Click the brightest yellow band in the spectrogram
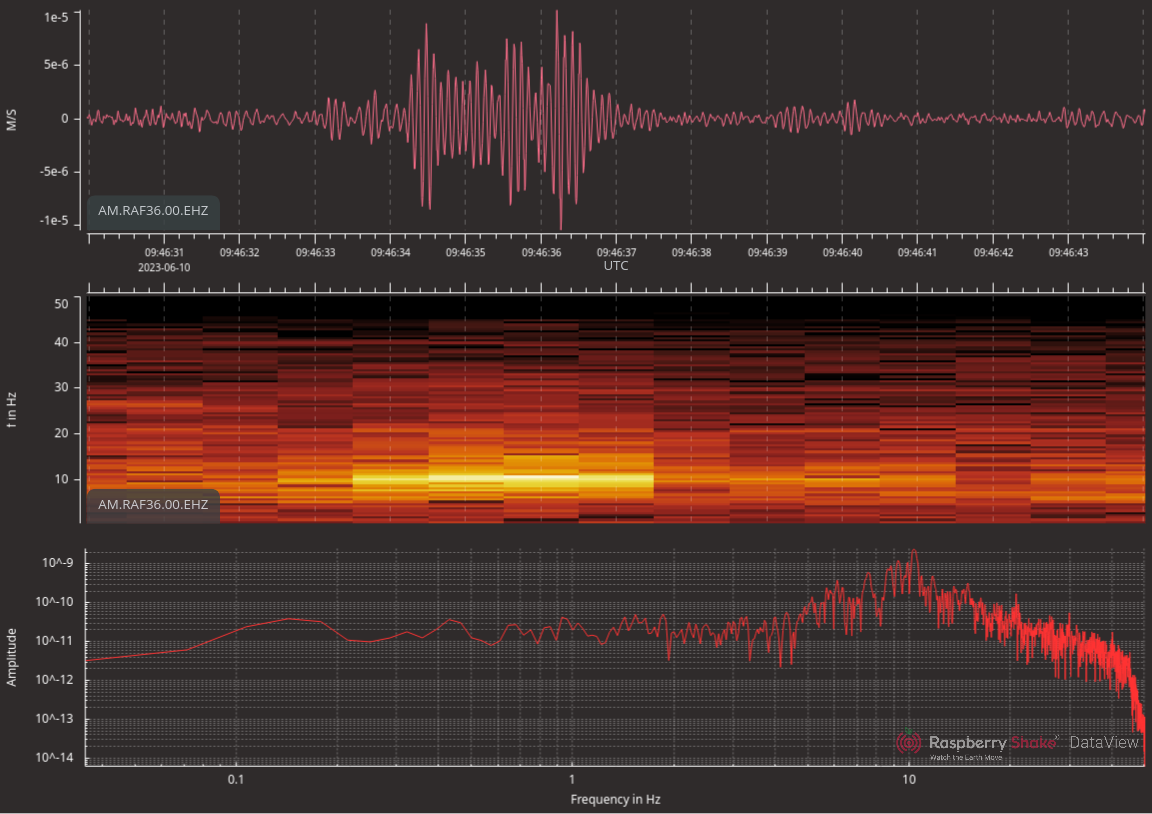 point(541,477)
